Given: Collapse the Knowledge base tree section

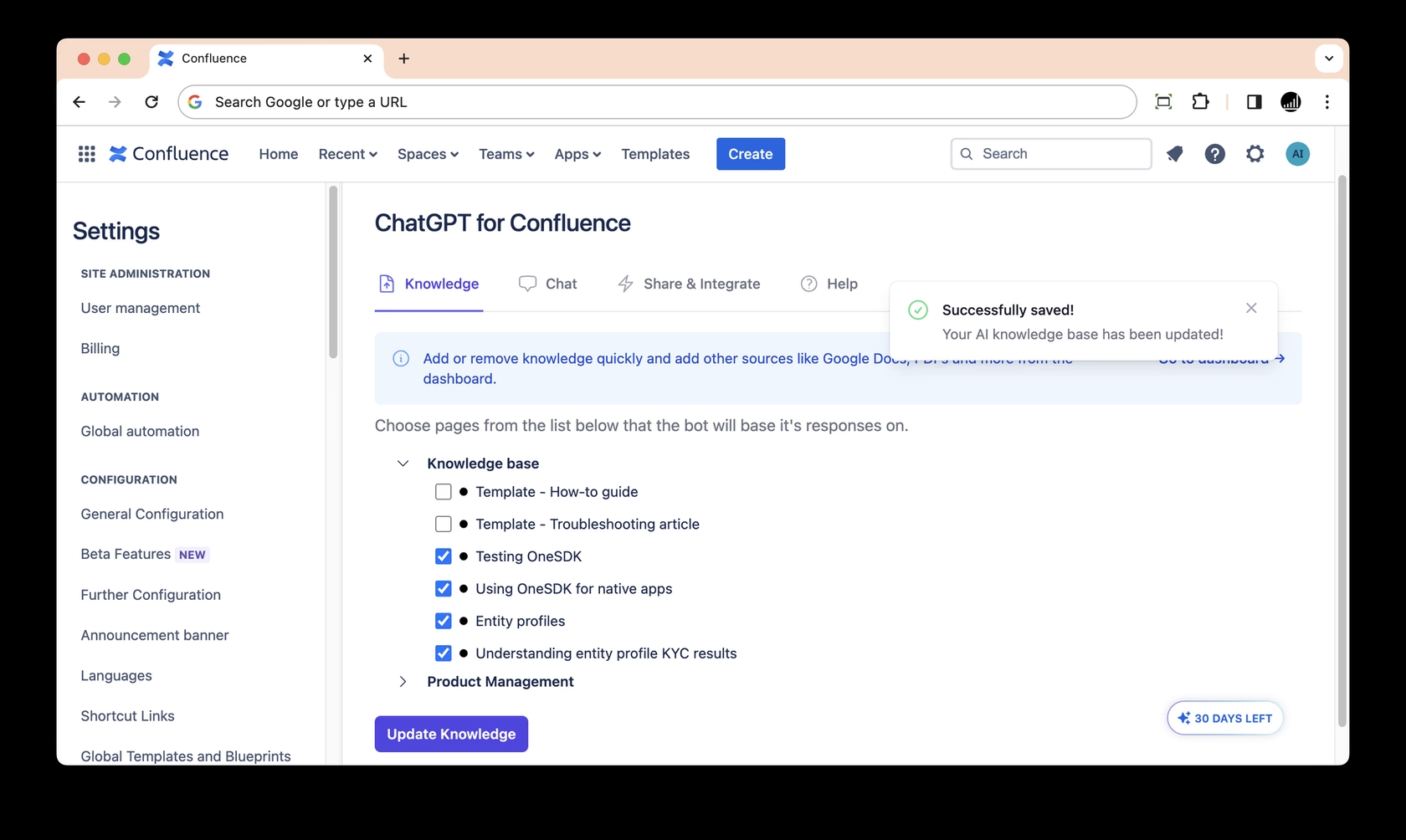Looking at the screenshot, I should click(403, 464).
